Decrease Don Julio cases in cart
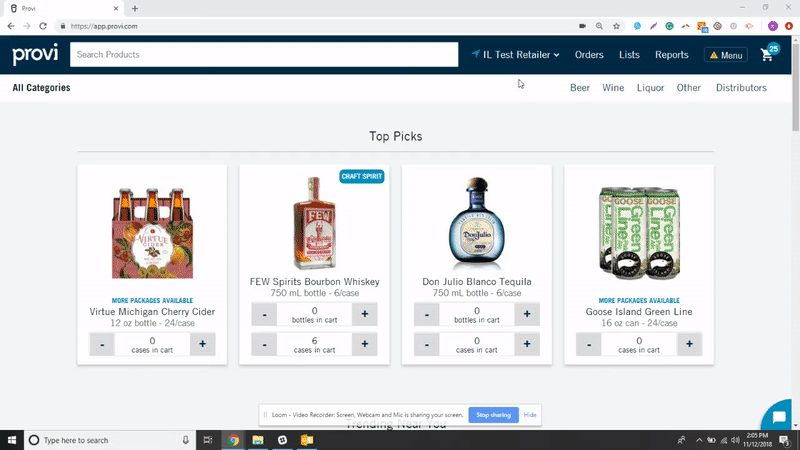Viewport: 800px width, 450px height. coord(427,344)
